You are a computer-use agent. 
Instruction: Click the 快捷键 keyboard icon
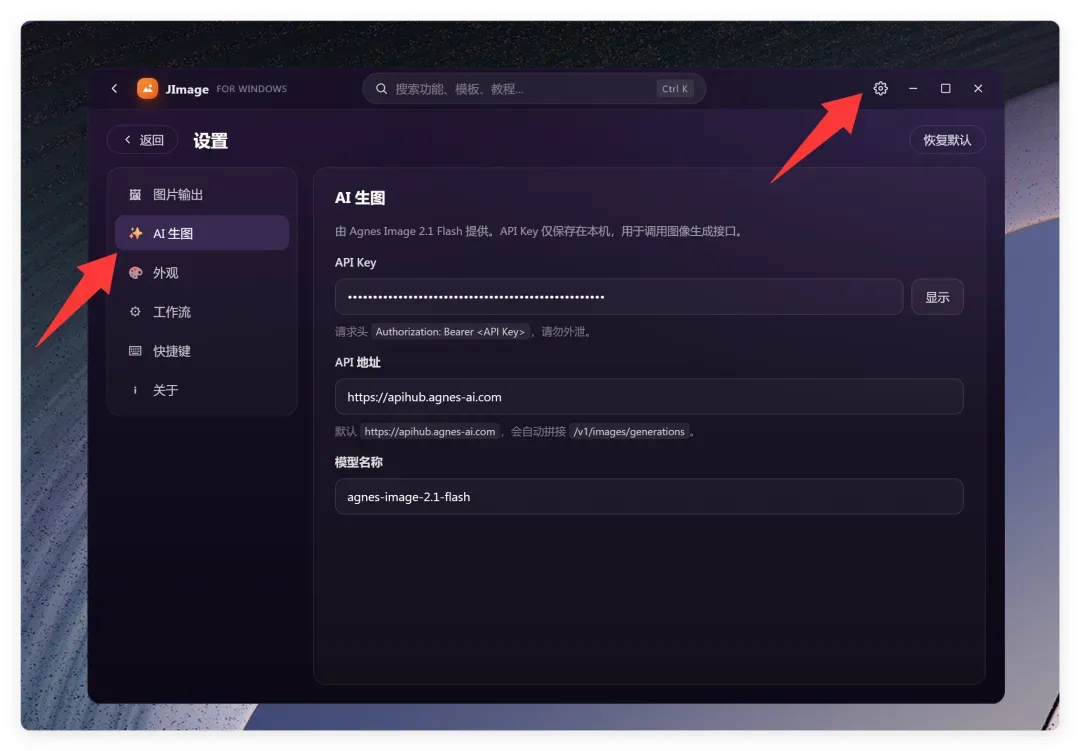point(135,351)
